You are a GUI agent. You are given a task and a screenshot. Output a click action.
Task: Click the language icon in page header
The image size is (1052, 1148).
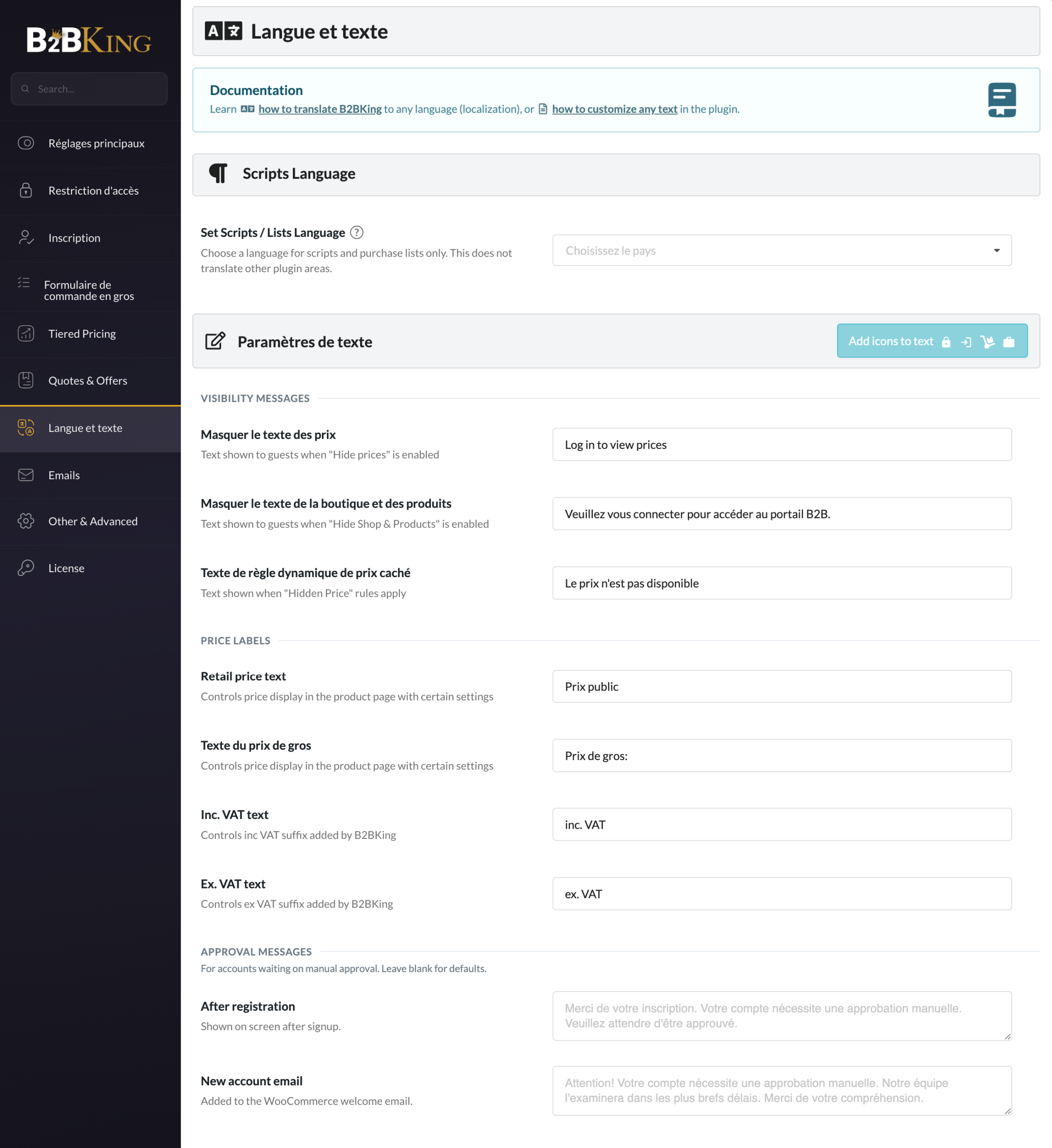pos(223,31)
